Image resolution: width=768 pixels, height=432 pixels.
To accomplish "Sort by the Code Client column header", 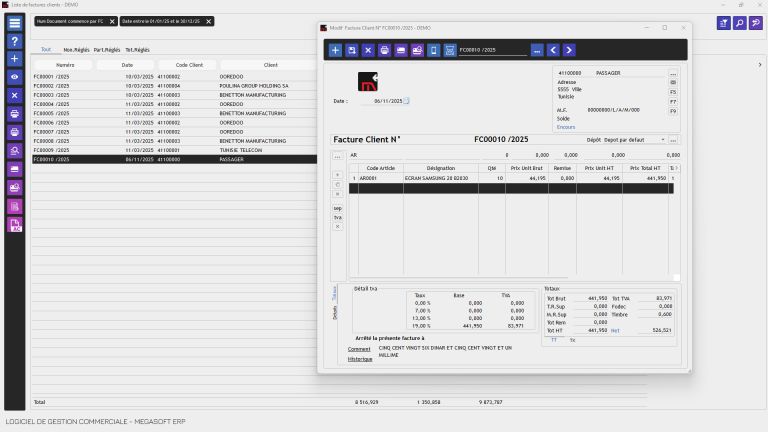I will click(x=189, y=65).
